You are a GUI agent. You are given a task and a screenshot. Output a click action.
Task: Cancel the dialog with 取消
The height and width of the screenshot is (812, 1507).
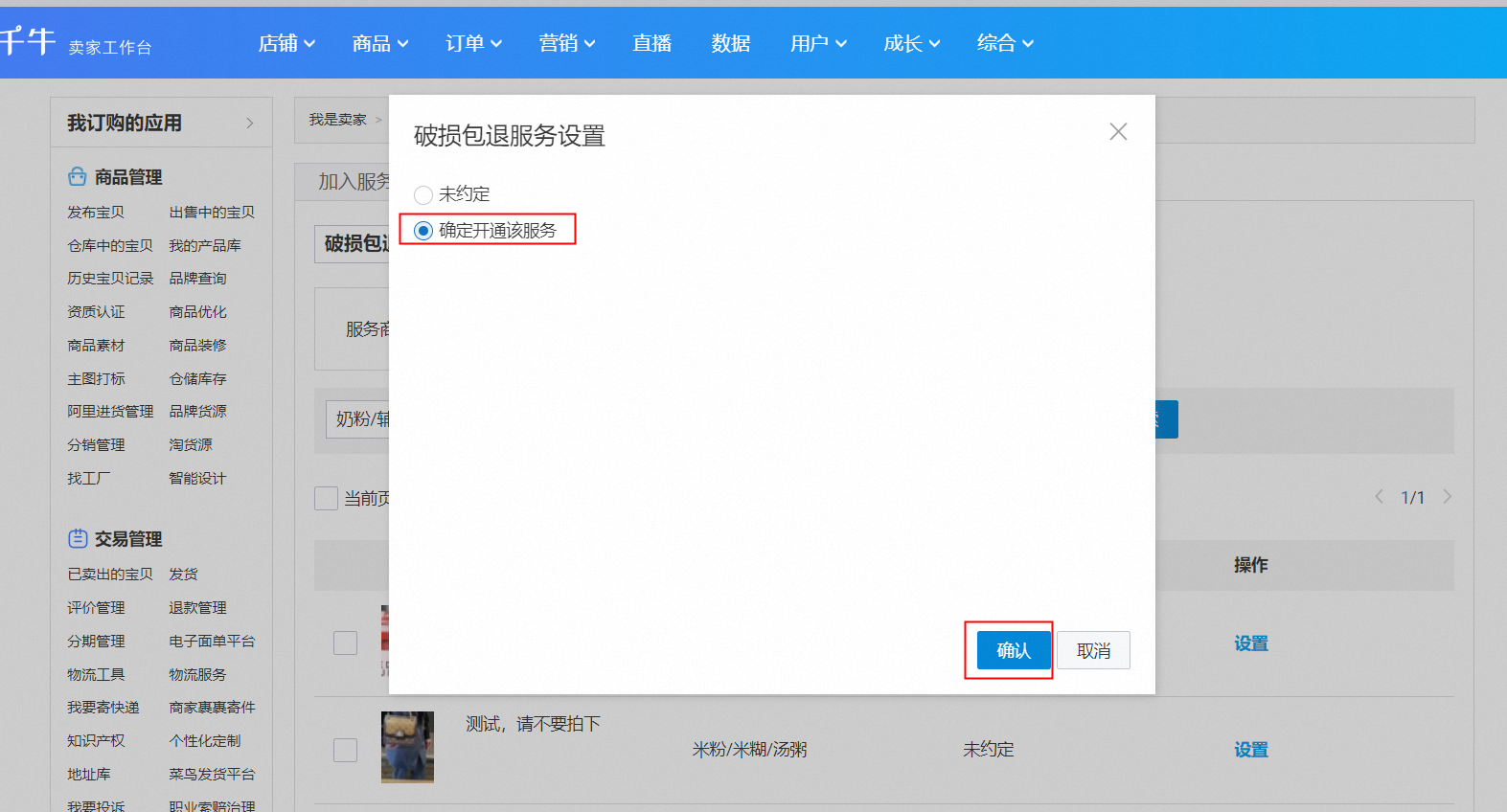pos(1093,650)
